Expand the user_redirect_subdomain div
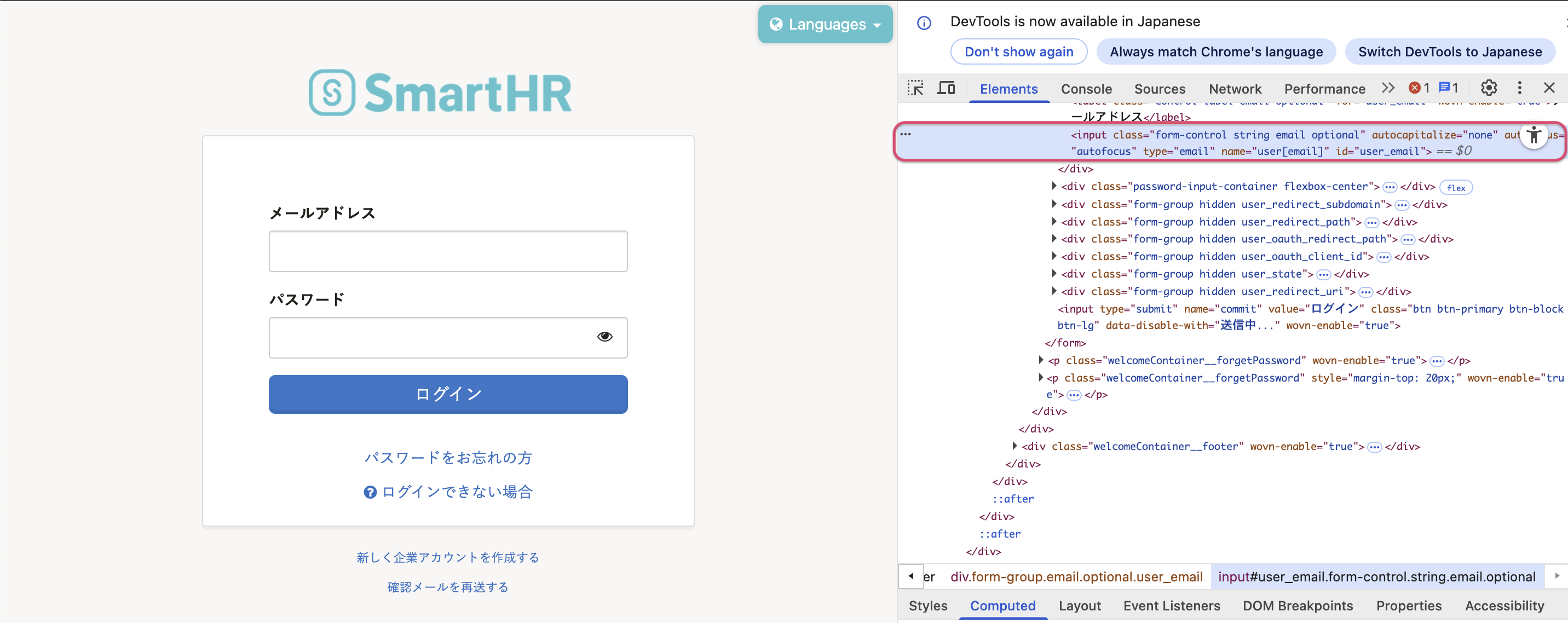 click(x=1054, y=204)
